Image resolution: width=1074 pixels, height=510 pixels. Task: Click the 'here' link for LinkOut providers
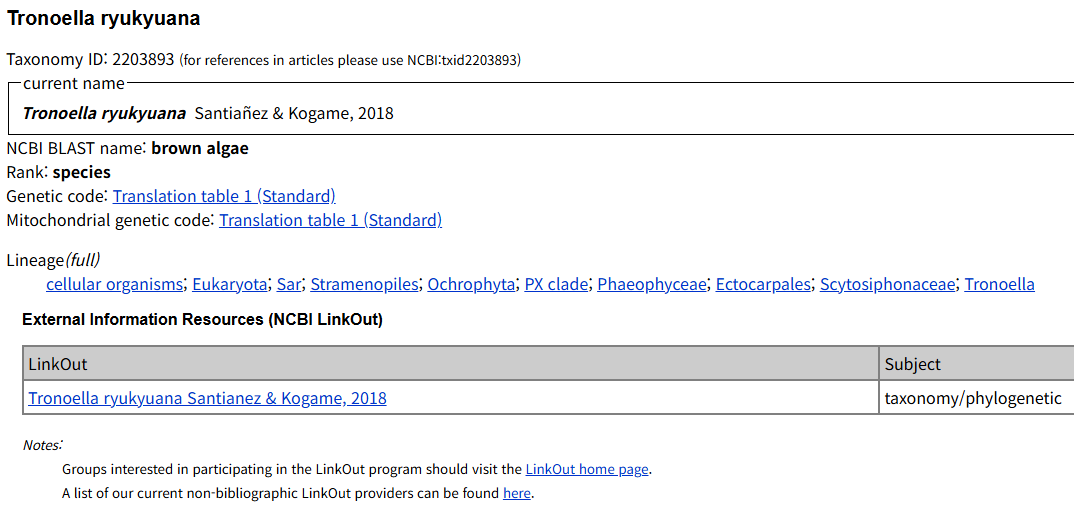pos(517,493)
